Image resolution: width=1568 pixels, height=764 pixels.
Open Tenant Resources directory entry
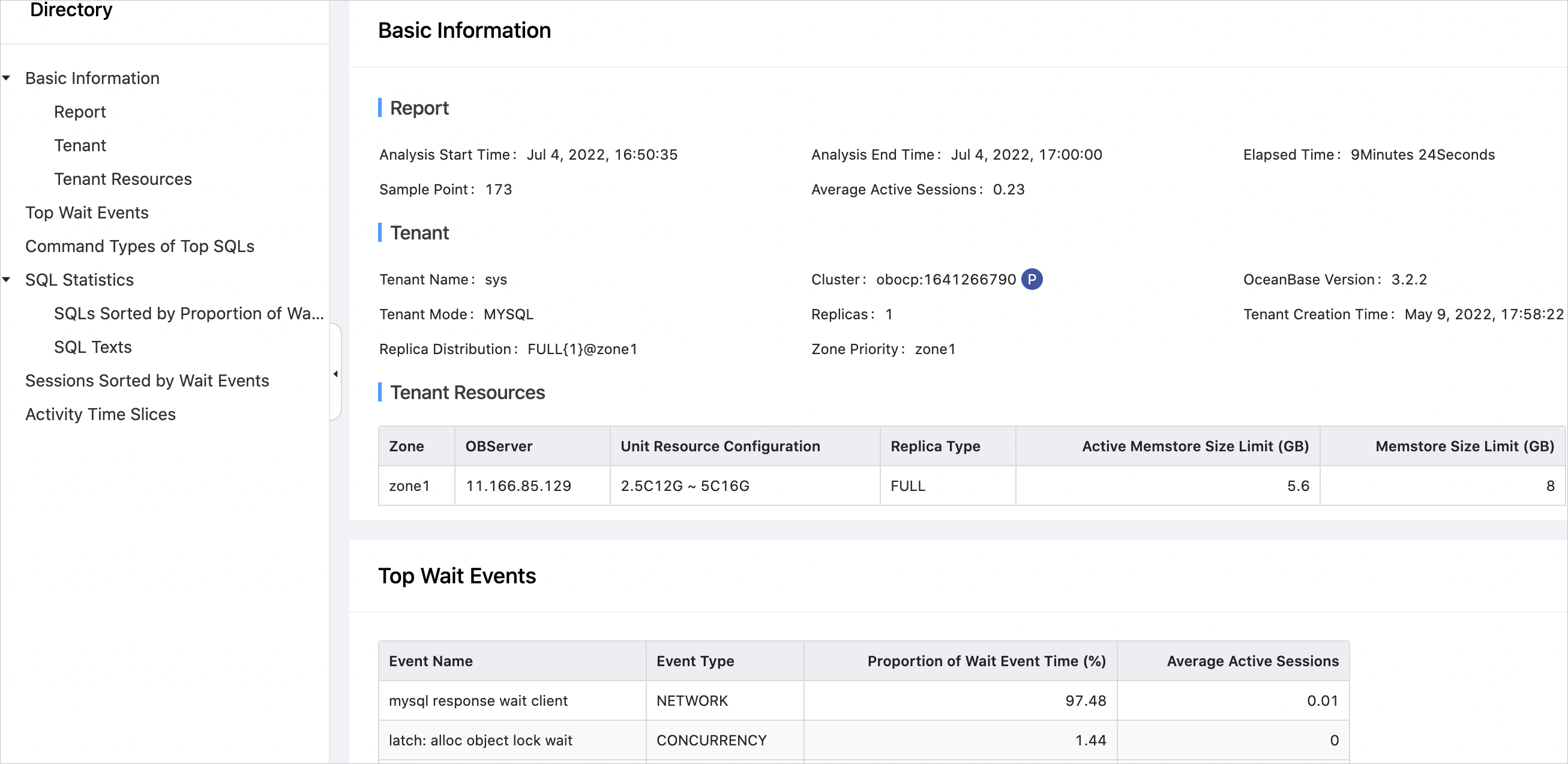[122, 179]
